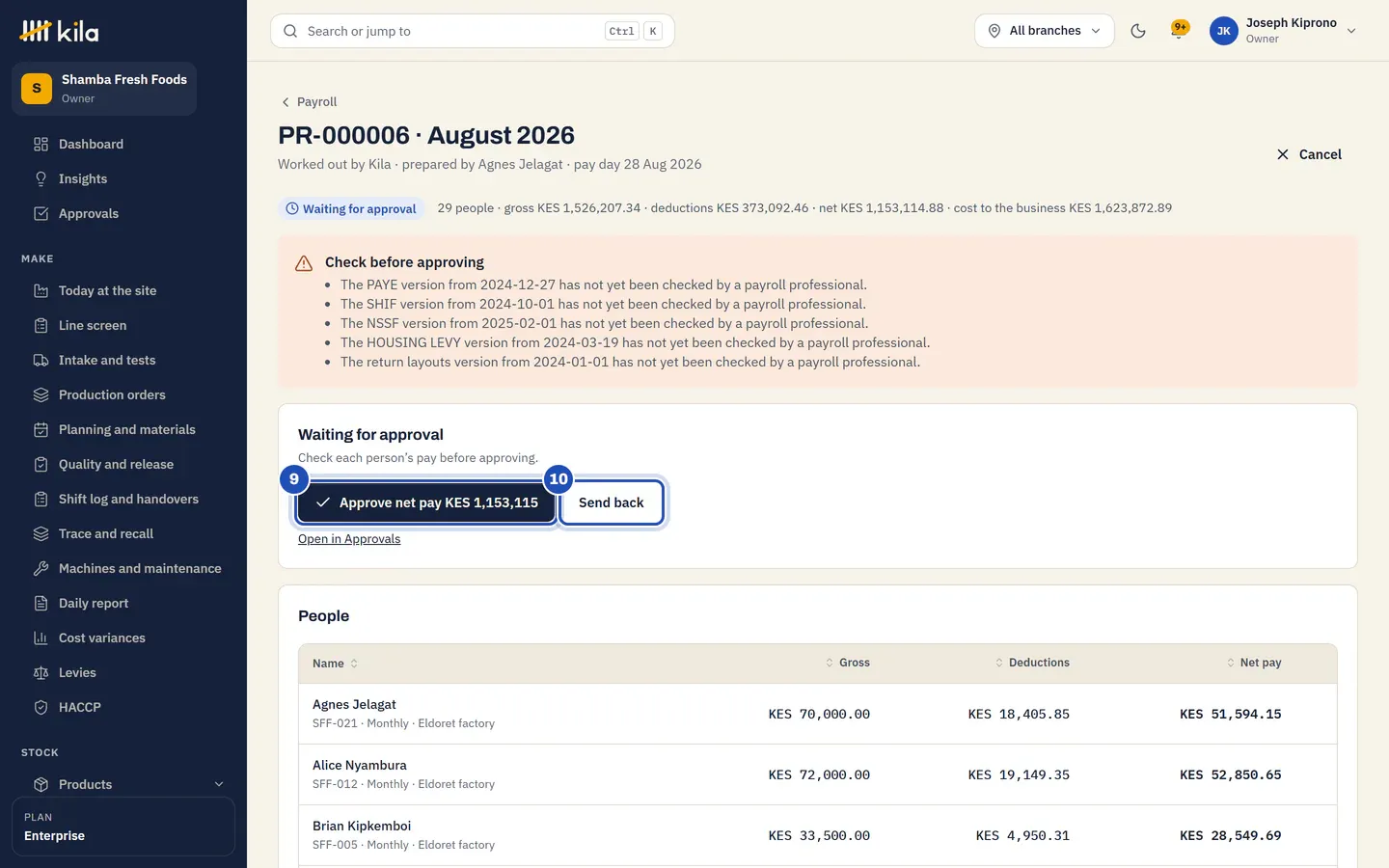This screenshot has height=868, width=1389.
Task: Click net pay KES 52,850.65 cell
Action: coord(1230,774)
